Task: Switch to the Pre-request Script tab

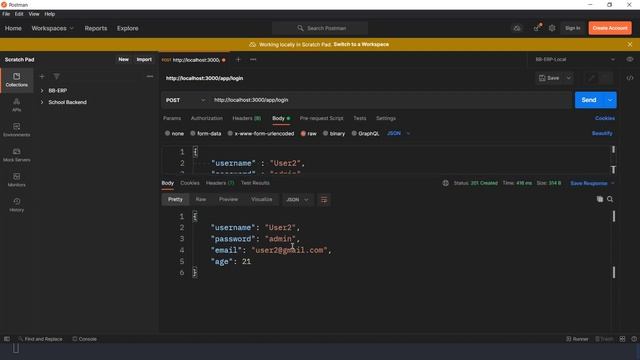Action: [322, 118]
